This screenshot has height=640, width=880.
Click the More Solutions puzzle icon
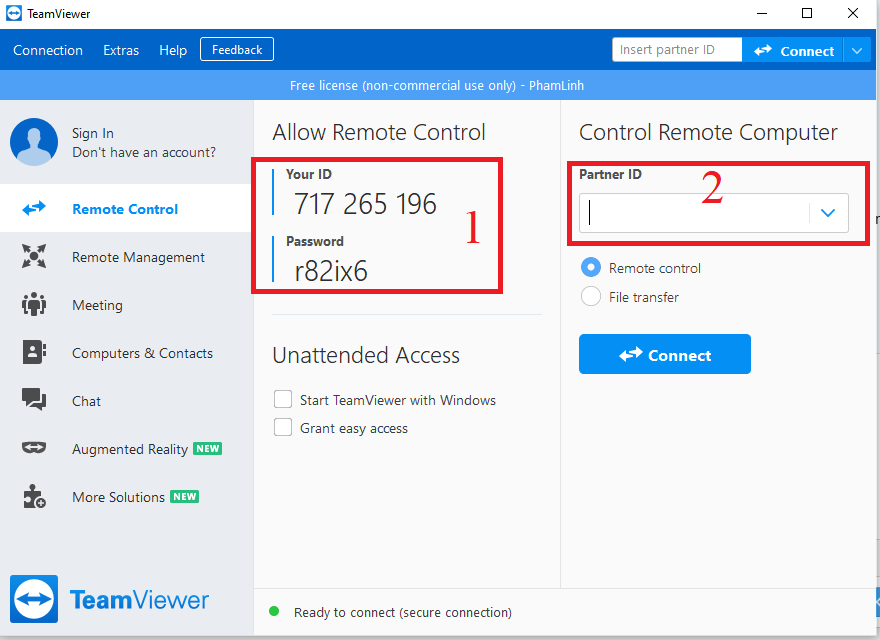(34, 496)
